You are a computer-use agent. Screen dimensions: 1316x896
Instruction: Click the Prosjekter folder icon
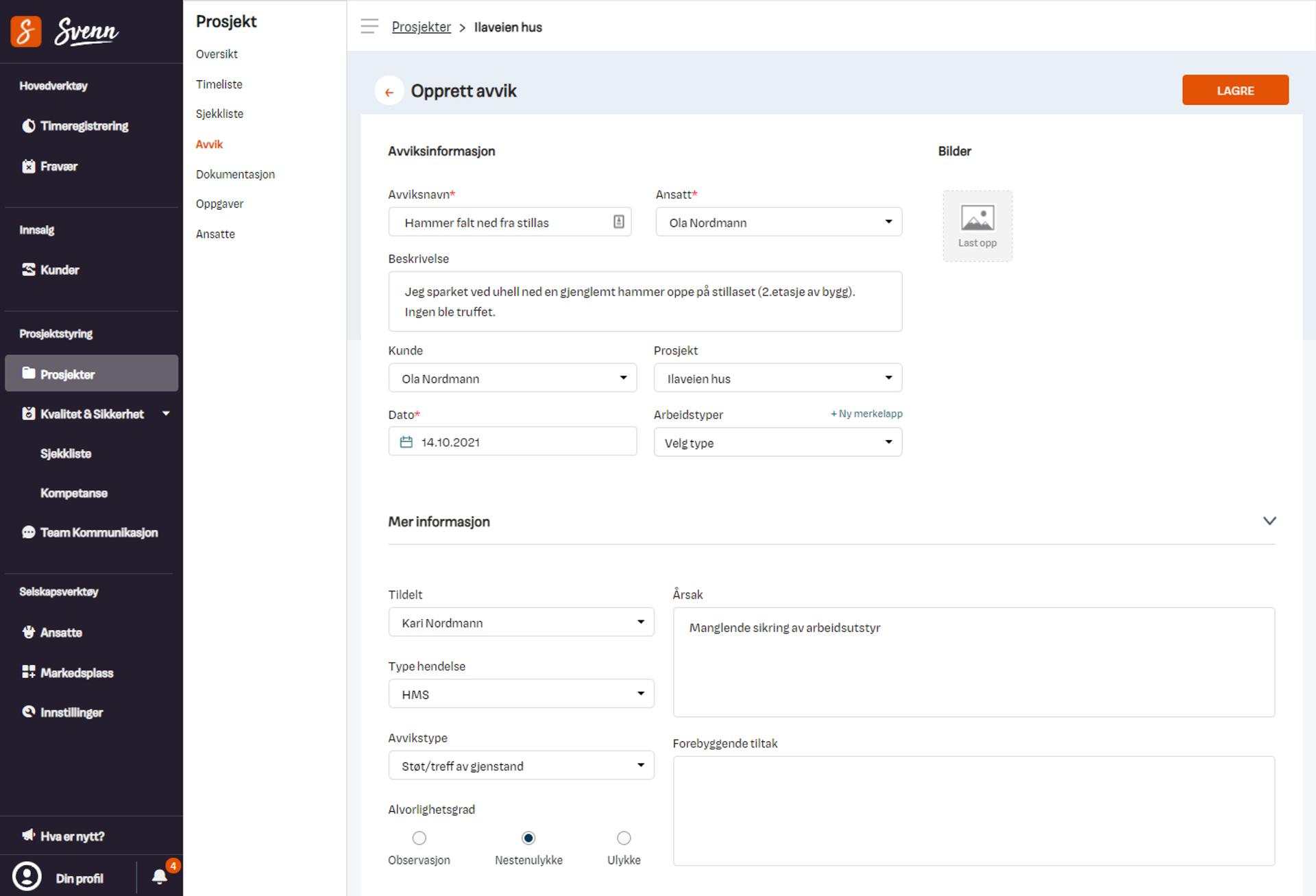[29, 374]
